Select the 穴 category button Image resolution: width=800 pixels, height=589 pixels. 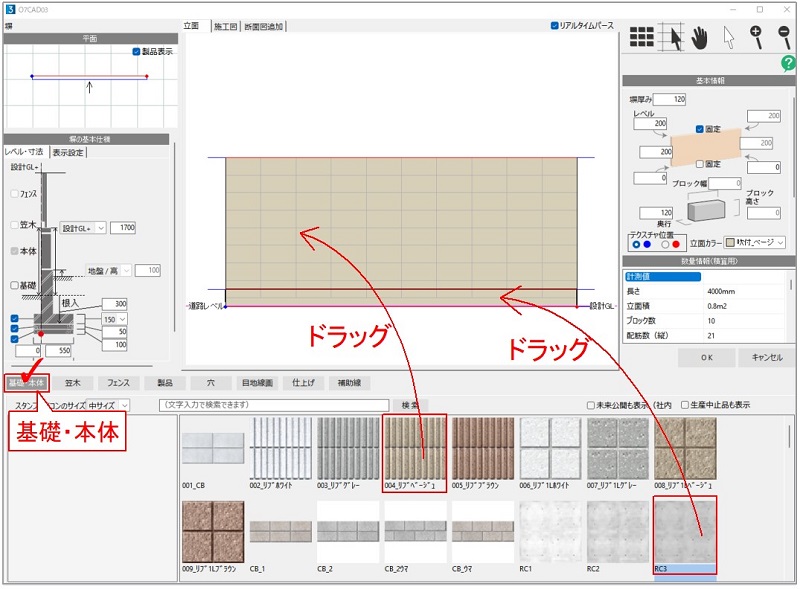[211, 383]
